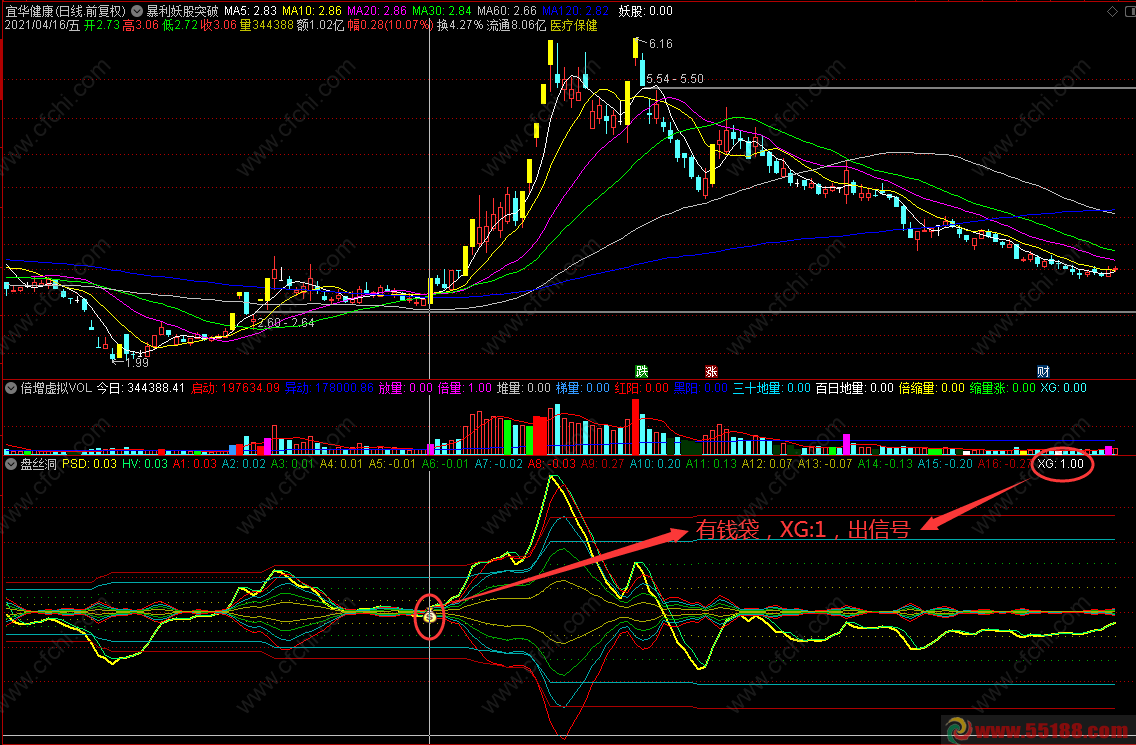
Task: Click the magenta MA20: 2.86 value
Action: [377, 11]
